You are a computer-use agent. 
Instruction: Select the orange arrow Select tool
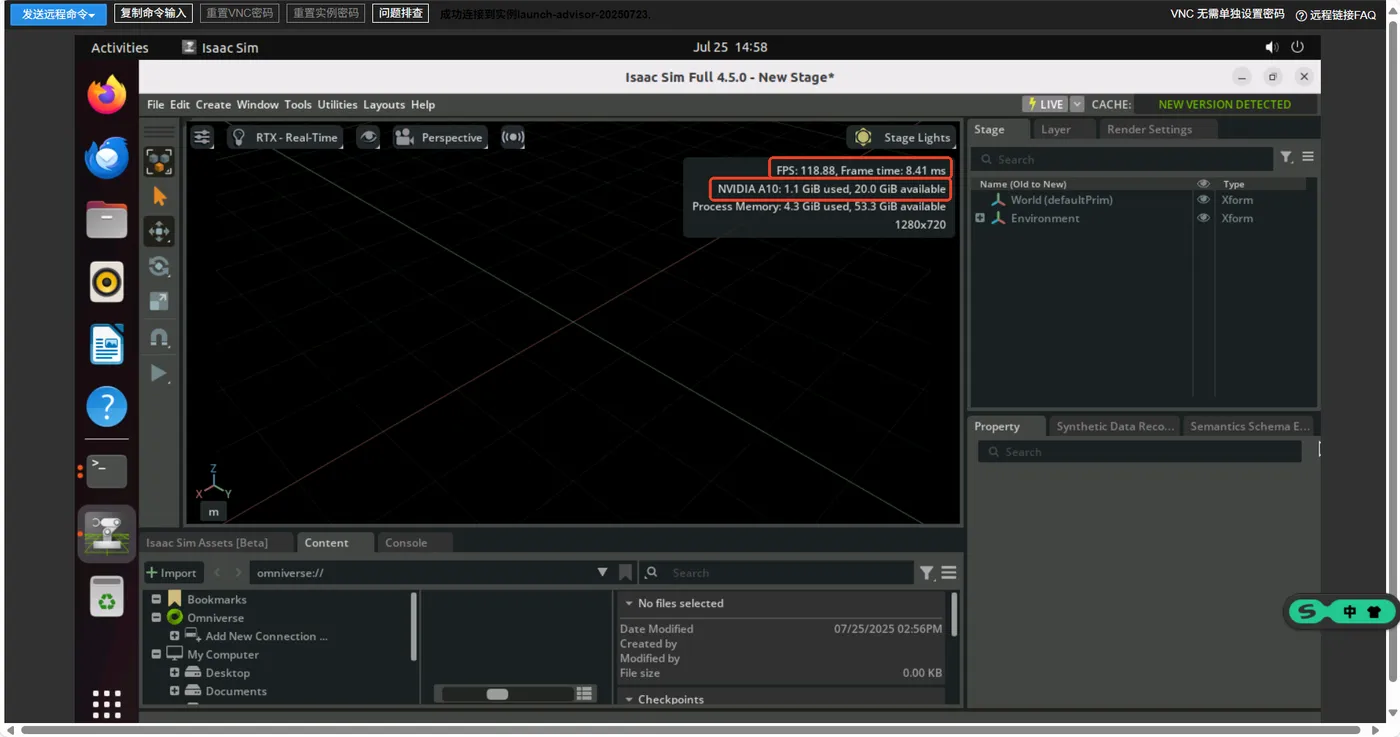[159, 197]
